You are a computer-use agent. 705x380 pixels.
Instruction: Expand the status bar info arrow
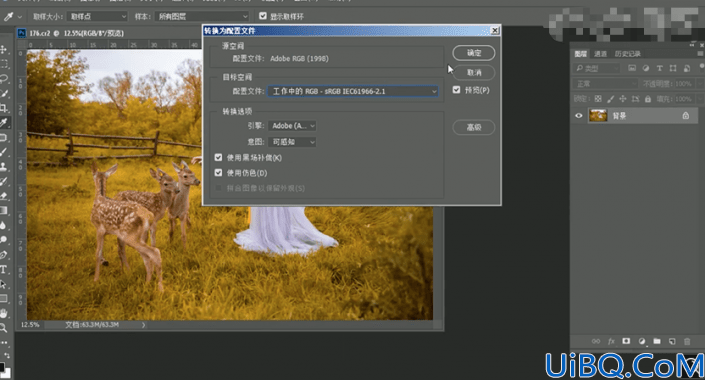143,325
